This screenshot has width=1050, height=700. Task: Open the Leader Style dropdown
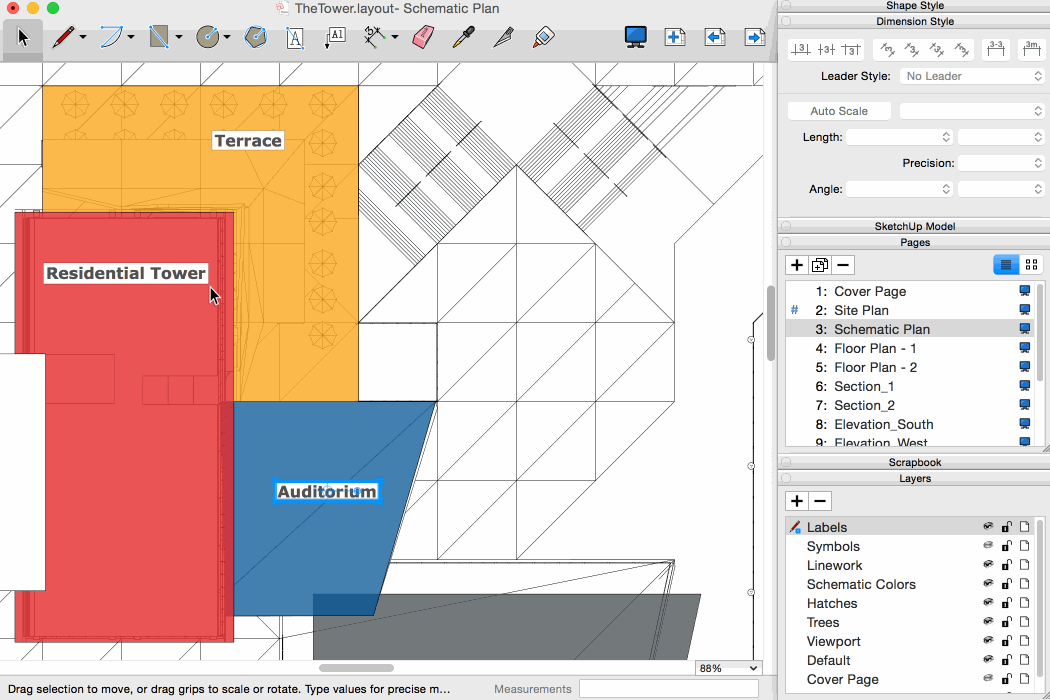(x=972, y=76)
